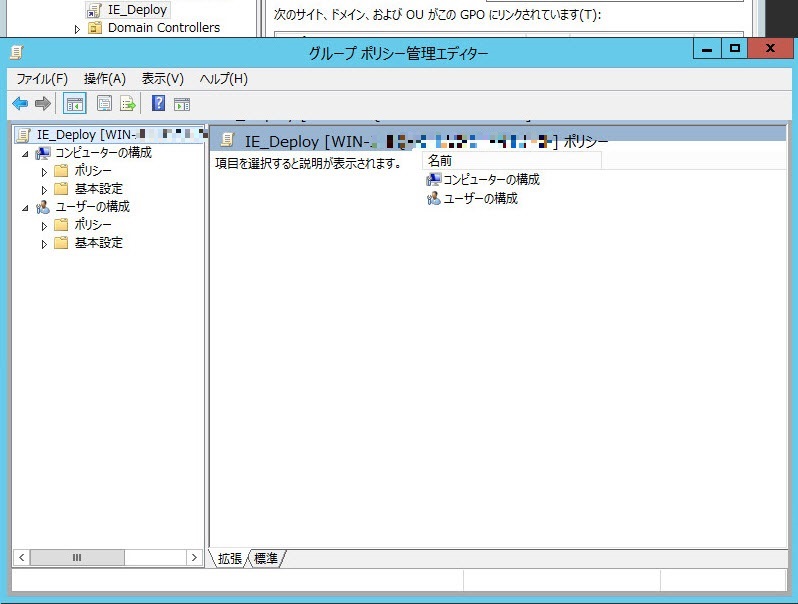
Task: Toggle the show/hide console tree button
Action: pos(74,103)
